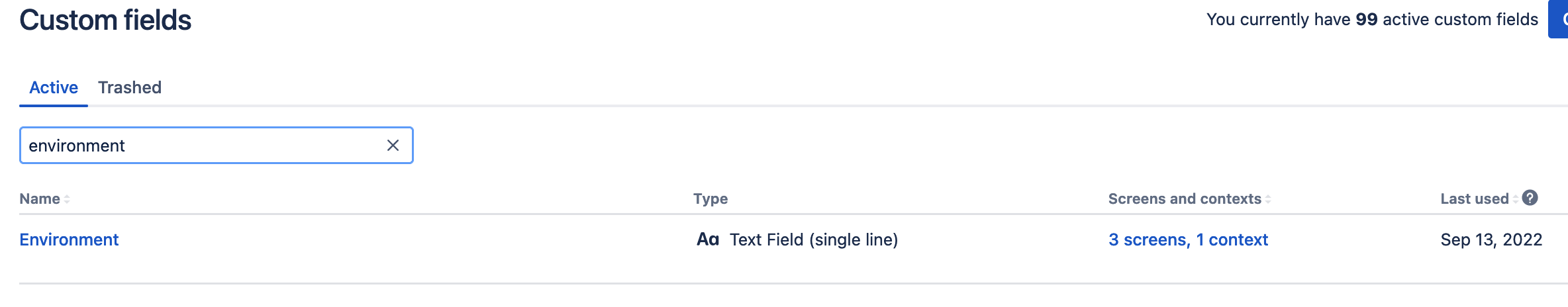Click the Text Field (single line) label
1568x307 pixels.
coord(813,240)
